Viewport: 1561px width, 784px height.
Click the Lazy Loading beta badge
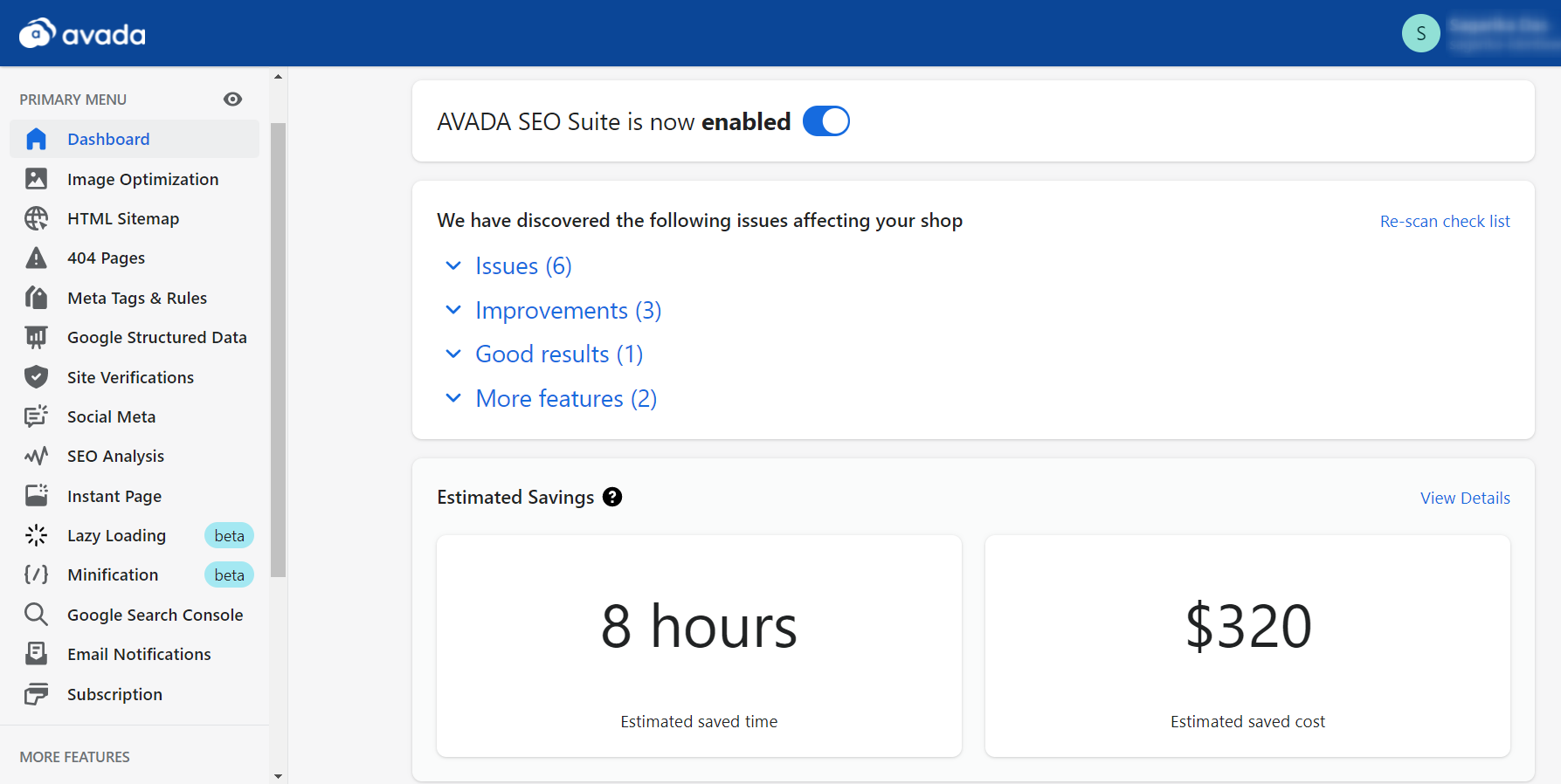click(229, 535)
